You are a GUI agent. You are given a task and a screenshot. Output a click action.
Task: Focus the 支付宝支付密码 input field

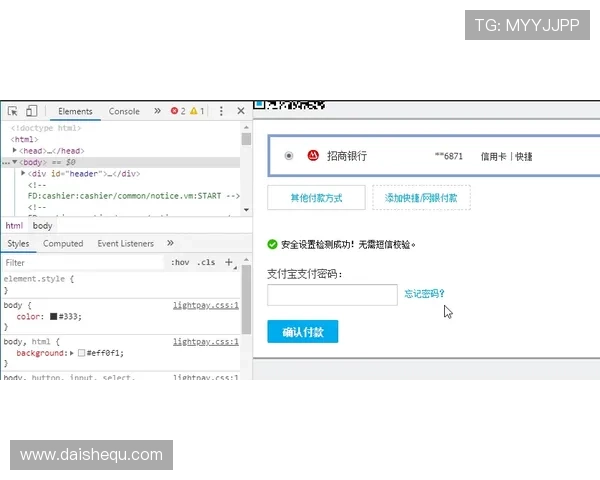[x=332, y=295]
